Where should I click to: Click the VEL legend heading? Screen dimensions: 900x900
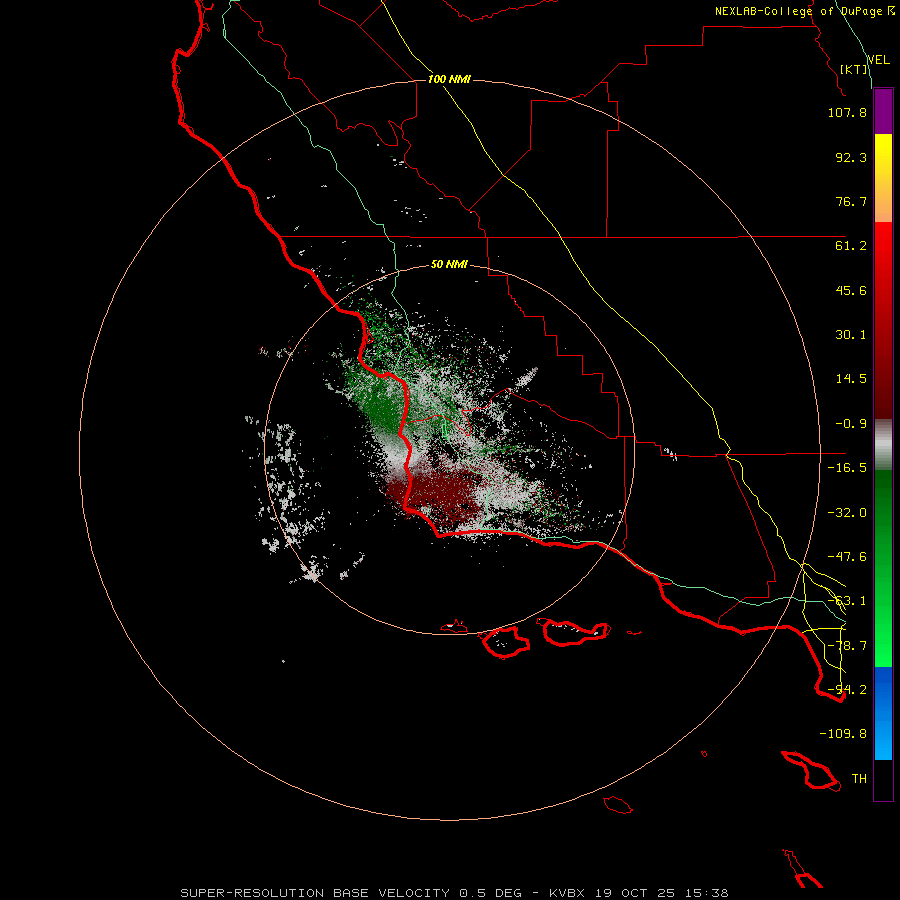[x=878, y=60]
